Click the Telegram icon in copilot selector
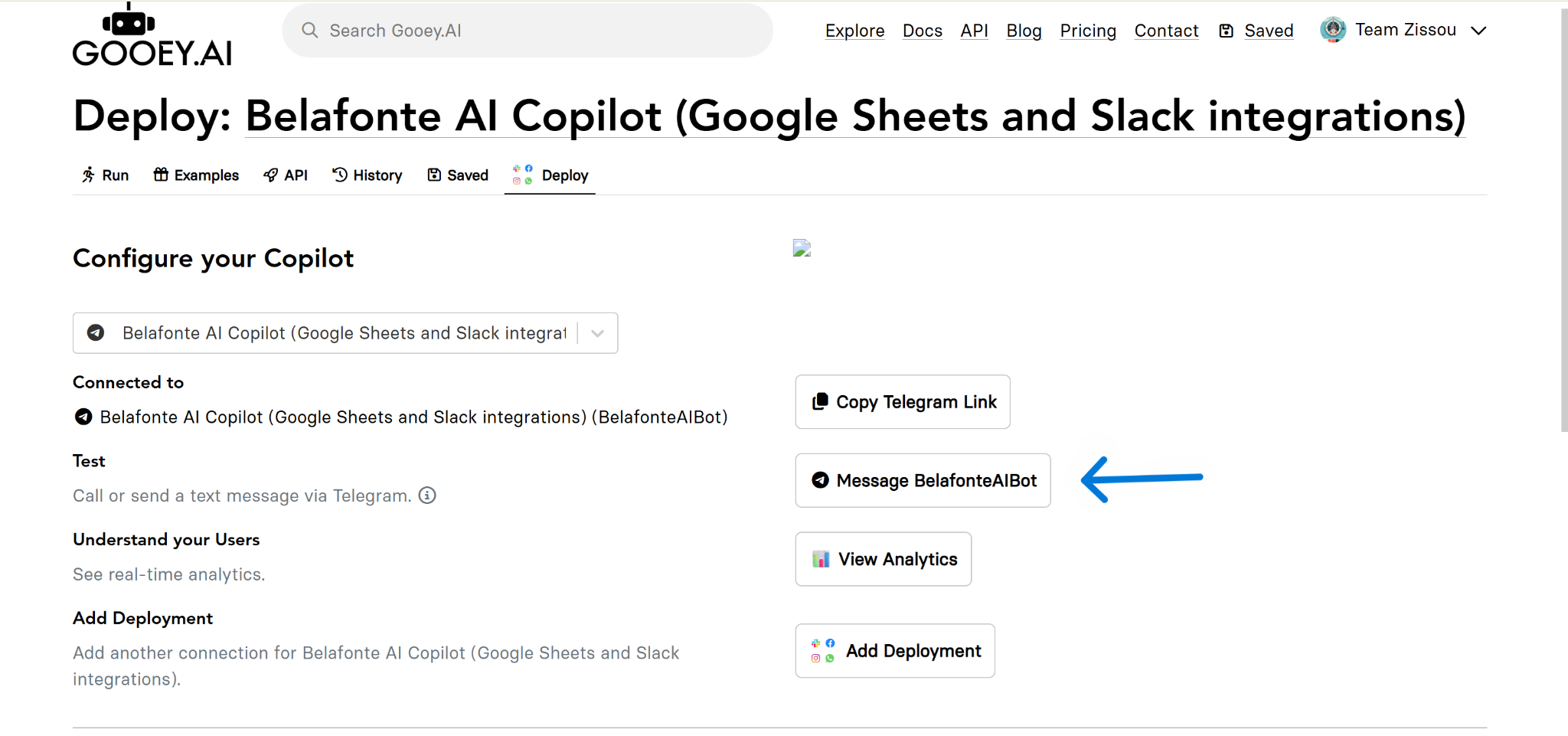Viewport: 1568px width, 736px height. (96, 332)
